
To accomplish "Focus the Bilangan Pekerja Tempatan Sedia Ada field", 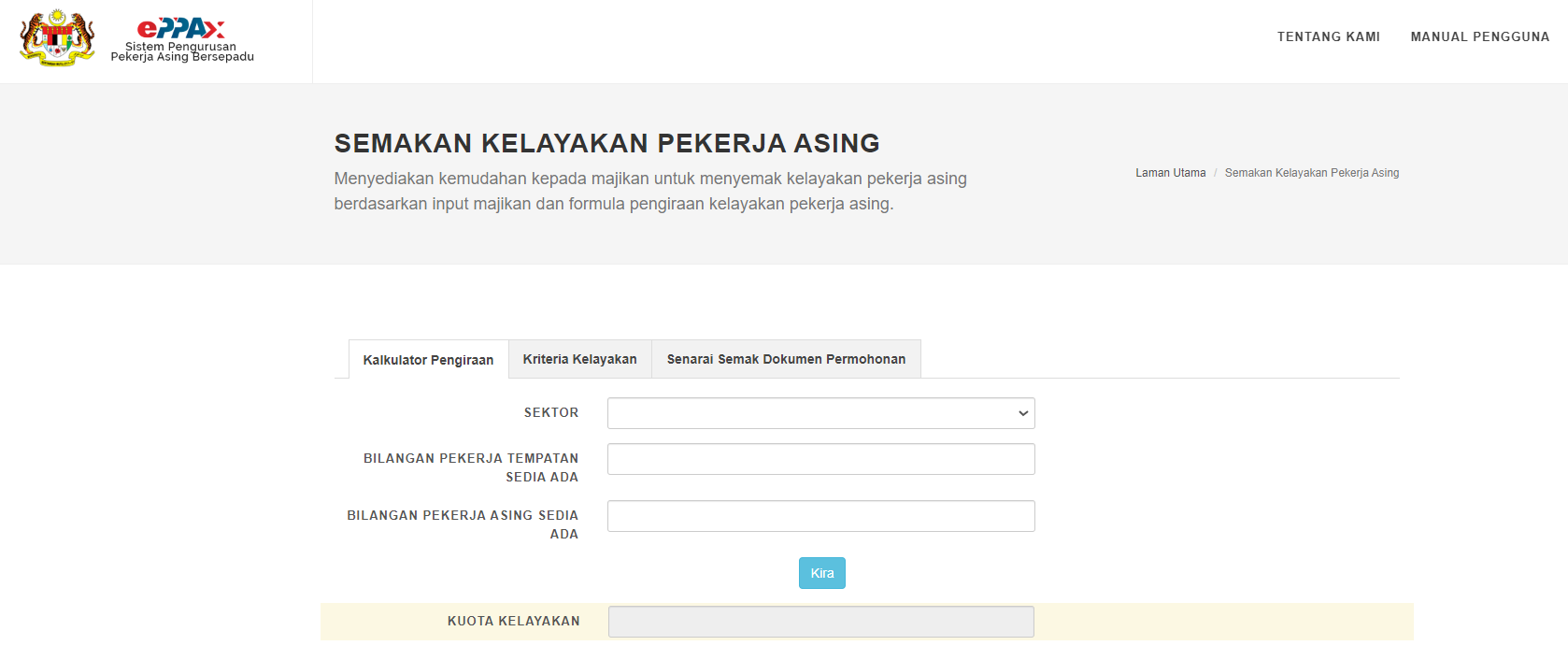I will pyautogui.click(x=821, y=459).
